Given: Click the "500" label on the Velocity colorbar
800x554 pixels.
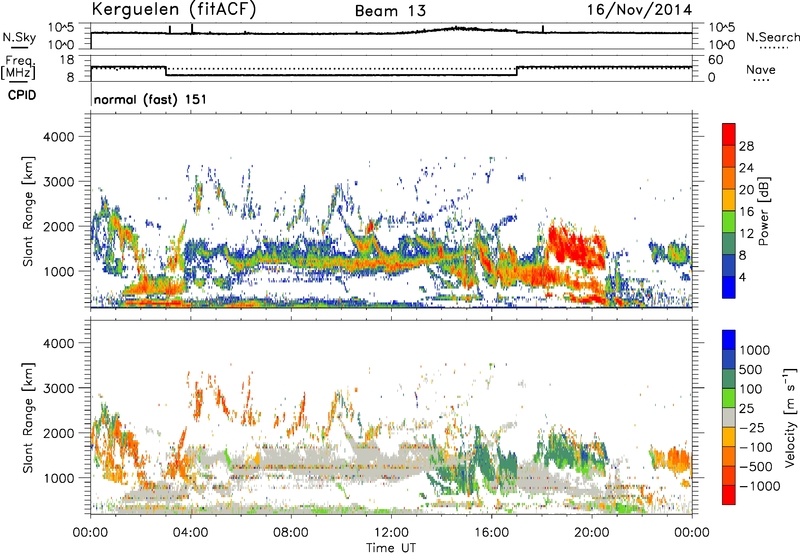Looking at the screenshot, I should (753, 370).
